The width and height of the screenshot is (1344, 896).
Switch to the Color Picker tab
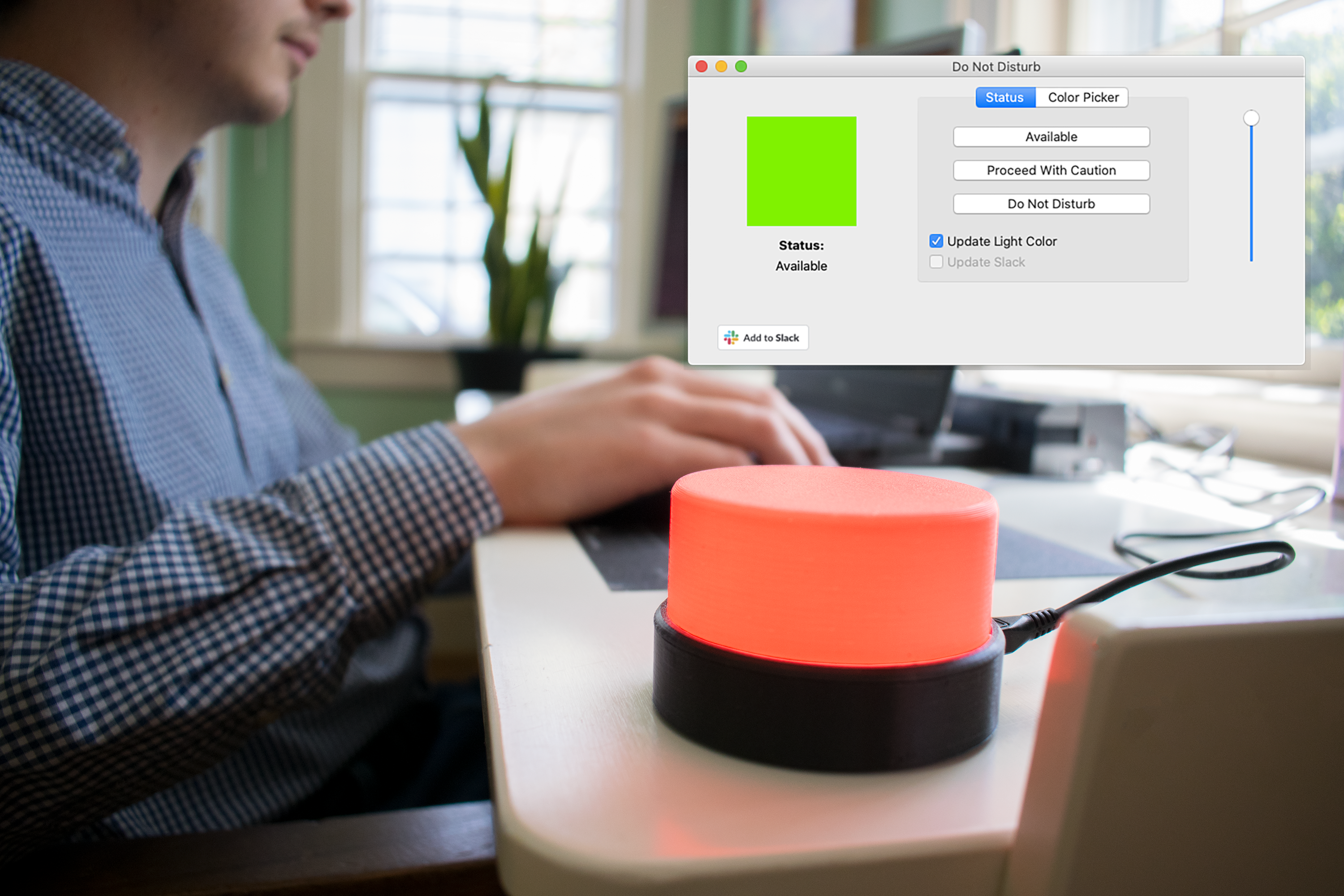point(1083,97)
